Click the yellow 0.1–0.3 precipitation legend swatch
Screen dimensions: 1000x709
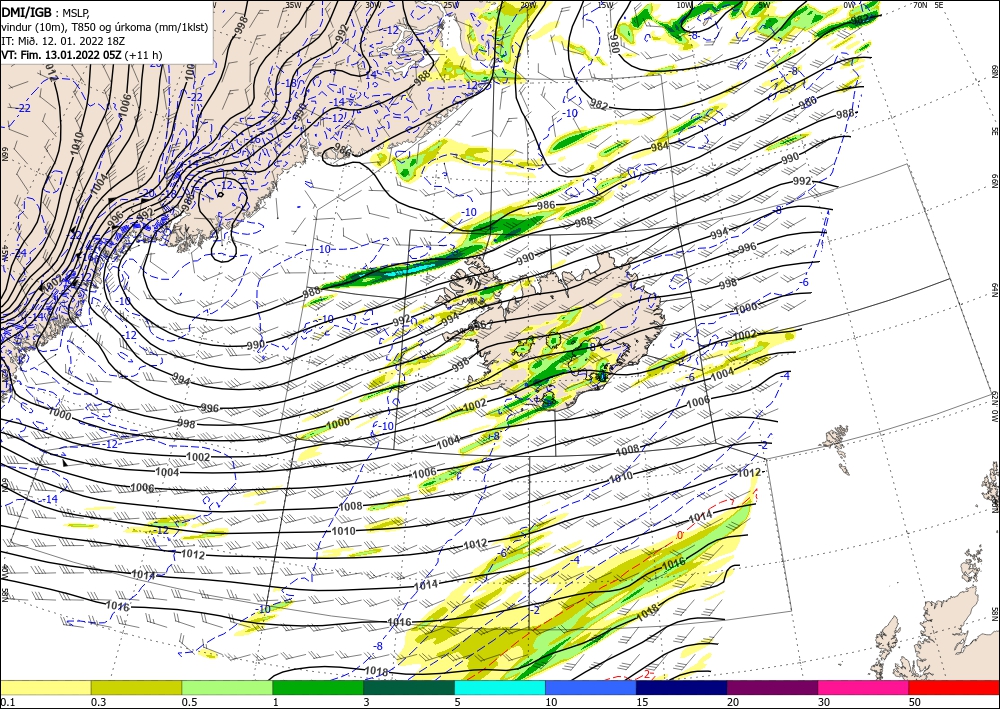[x=45, y=687]
